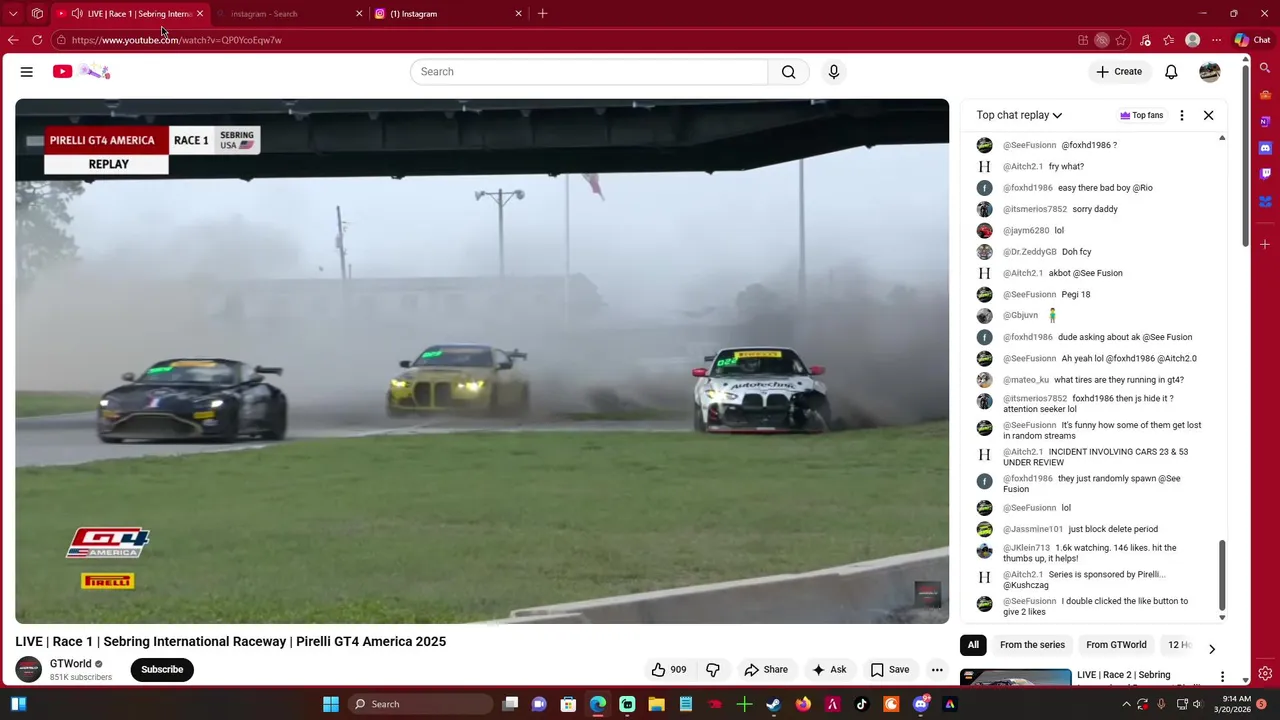The width and height of the screenshot is (1280, 720).
Task: Open sidebar settings gear
Action: 1265,673
